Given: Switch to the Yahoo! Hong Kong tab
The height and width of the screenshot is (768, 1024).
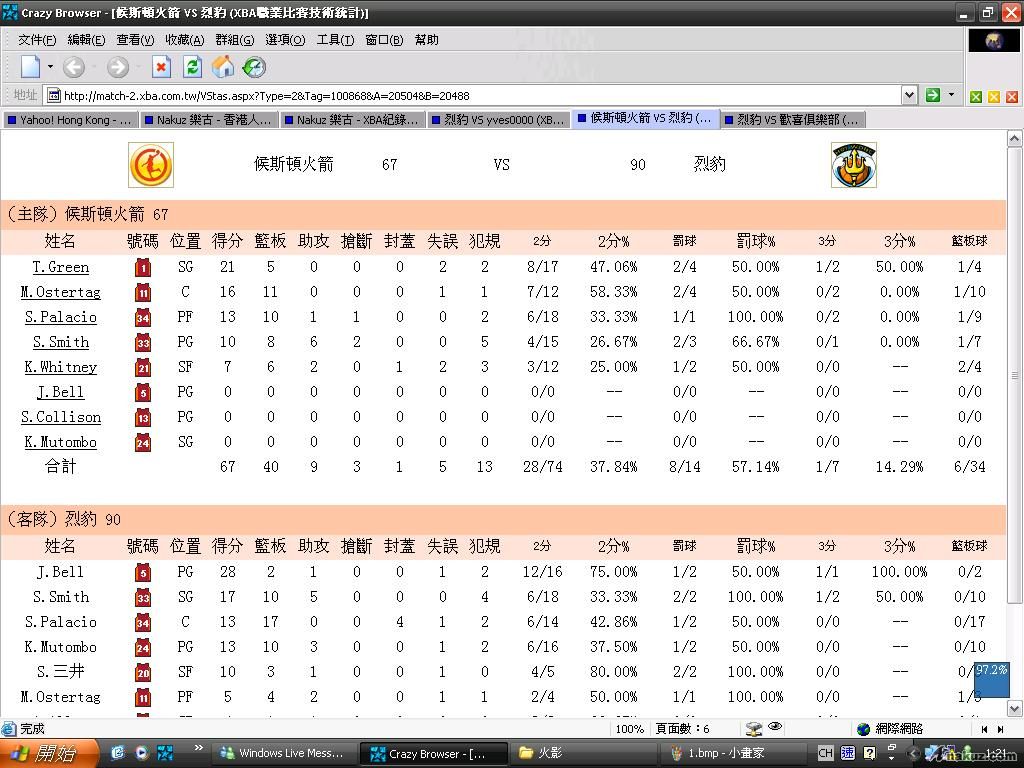Looking at the screenshot, I should coord(70,120).
